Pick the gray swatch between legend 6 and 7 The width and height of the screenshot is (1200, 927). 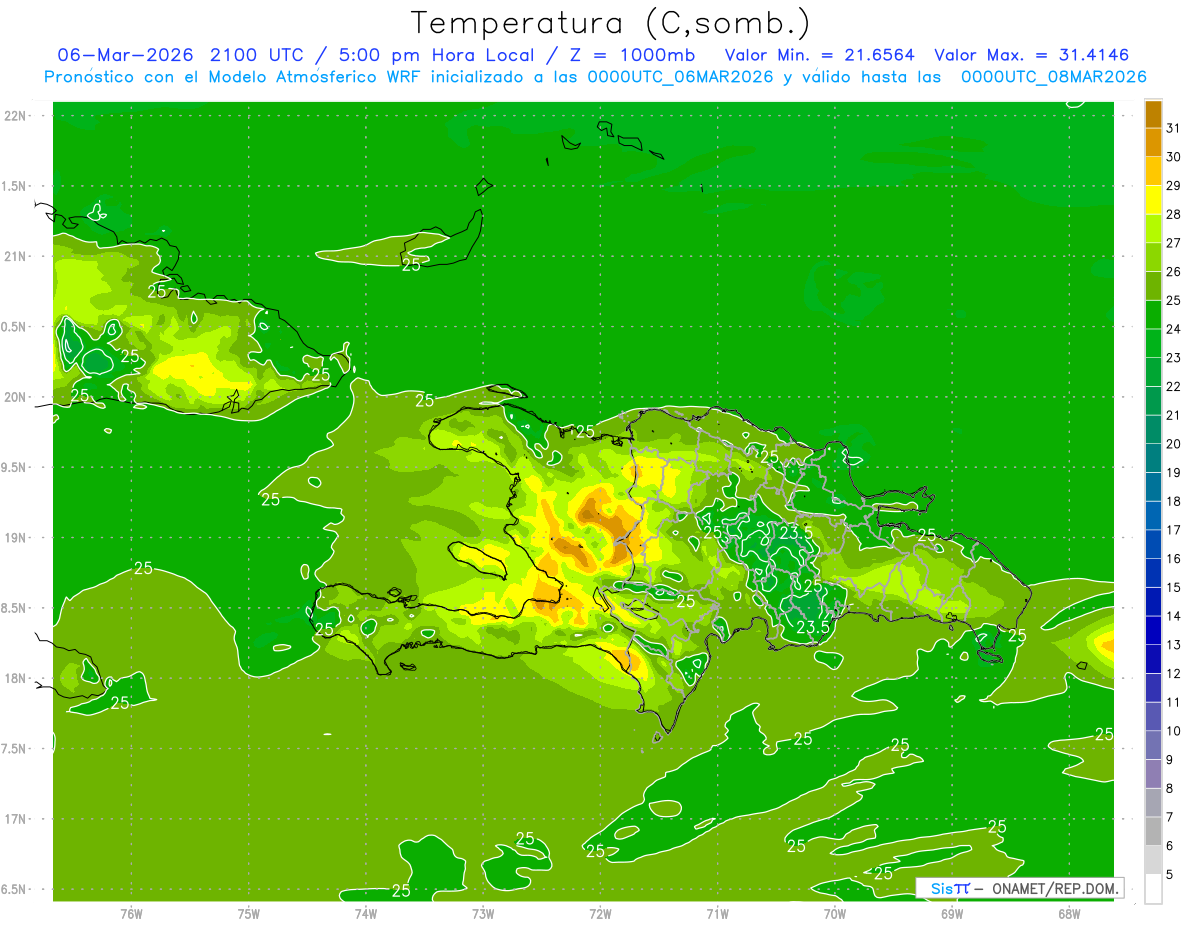[x=1153, y=831]
